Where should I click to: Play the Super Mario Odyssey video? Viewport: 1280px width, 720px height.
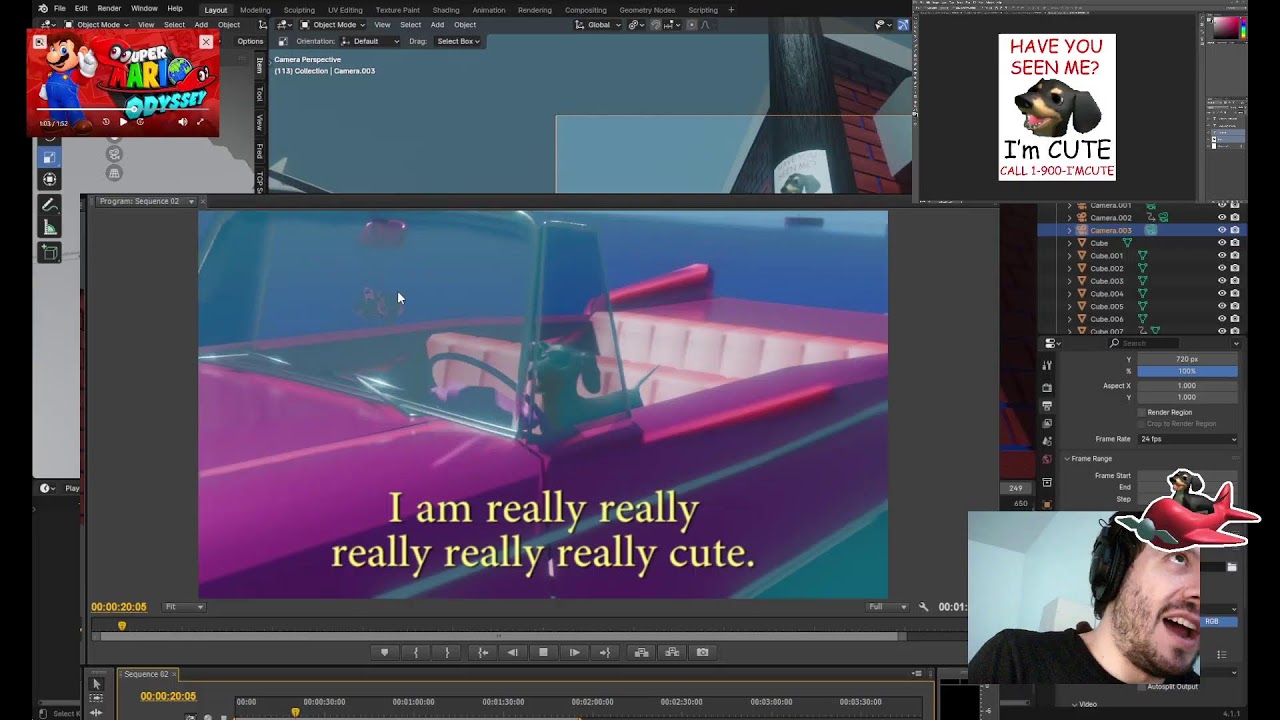point(123,122)
